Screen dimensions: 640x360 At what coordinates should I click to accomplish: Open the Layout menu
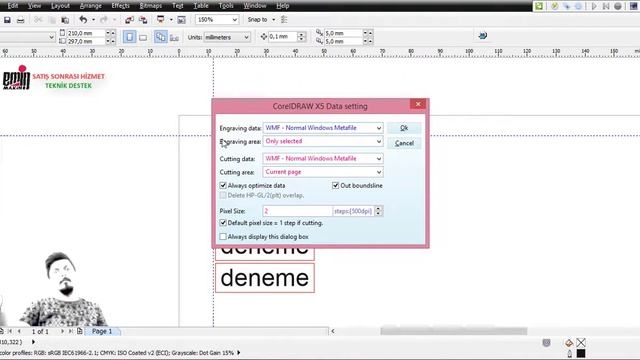60,6
